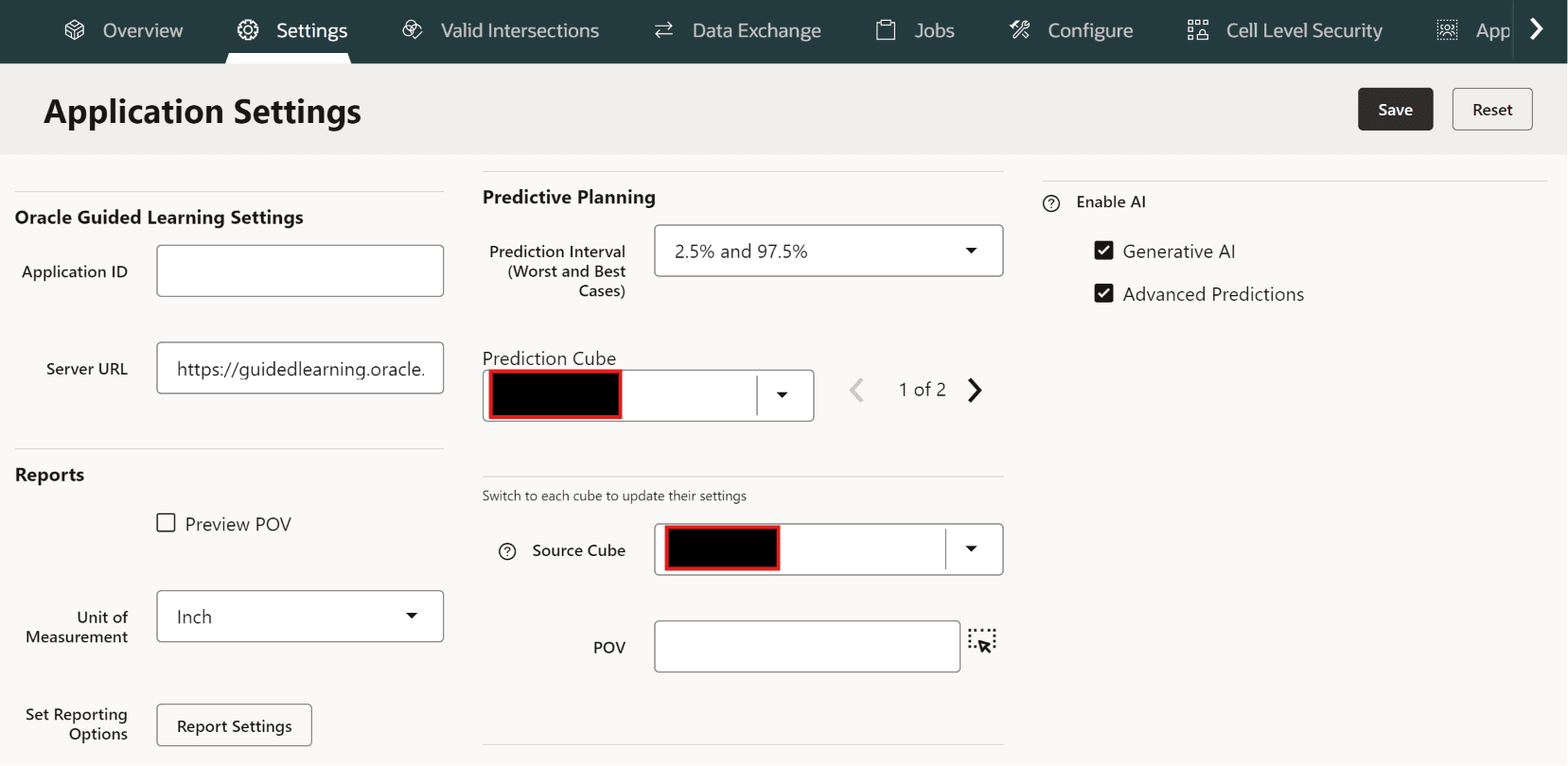This screenshot has width=1568, height=766.
Task: Uncheck the Advanced Predictions checkbox
Action: 1103,293
